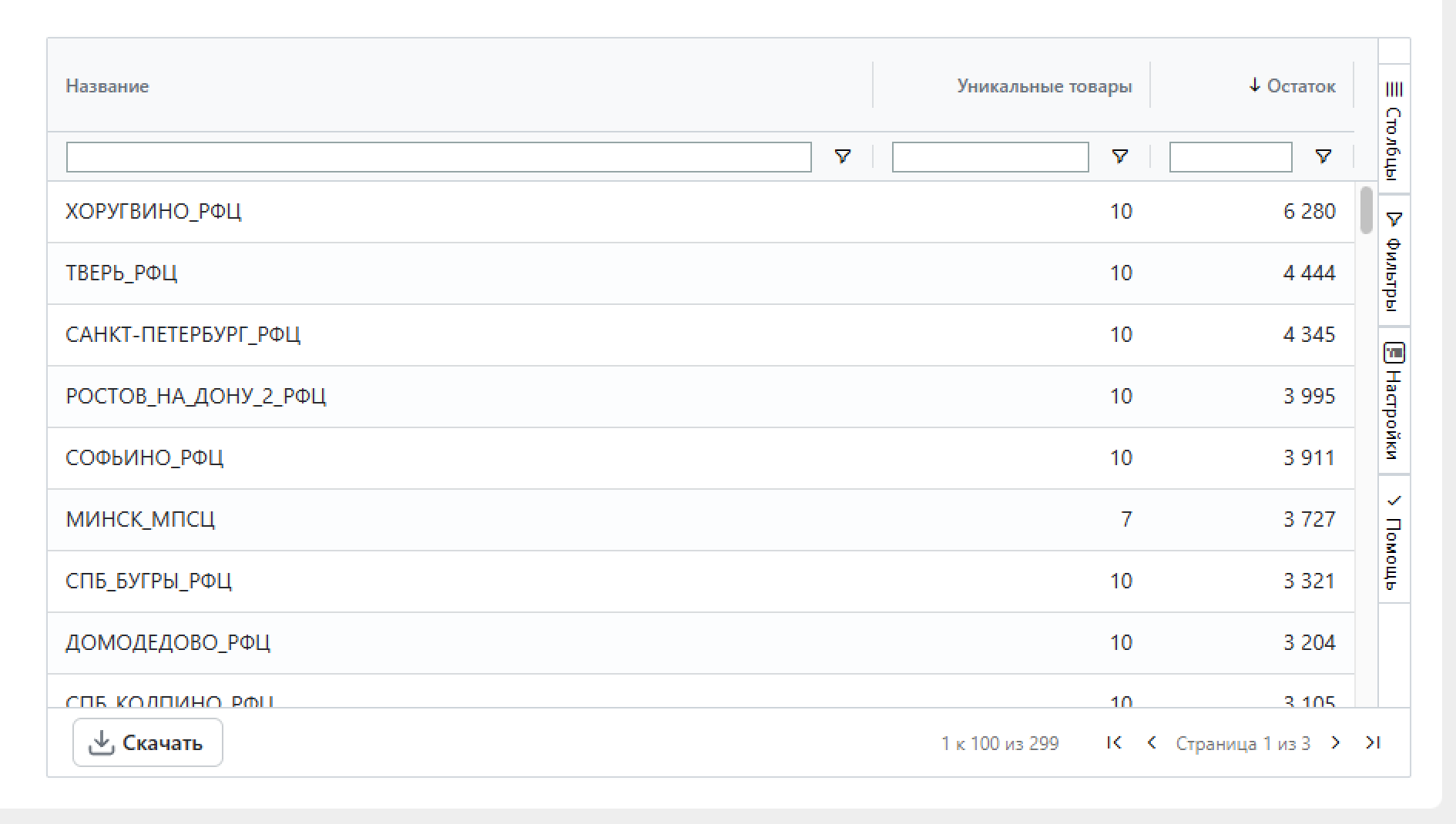This screenshot has height=824, width=1456.
Task: Click the table's vertical scrollbar thumb
Action: (1367, 209)
